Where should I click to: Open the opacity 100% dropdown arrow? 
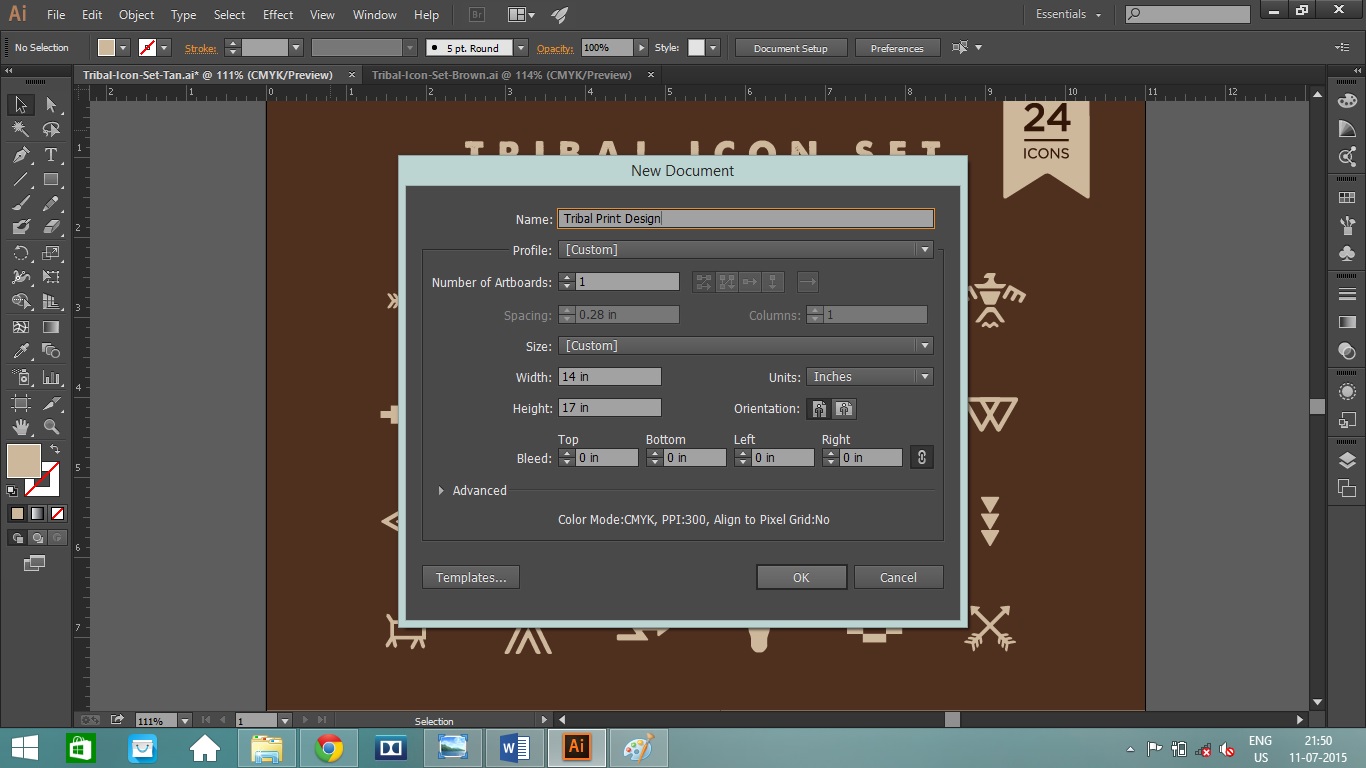click(641, 48)
